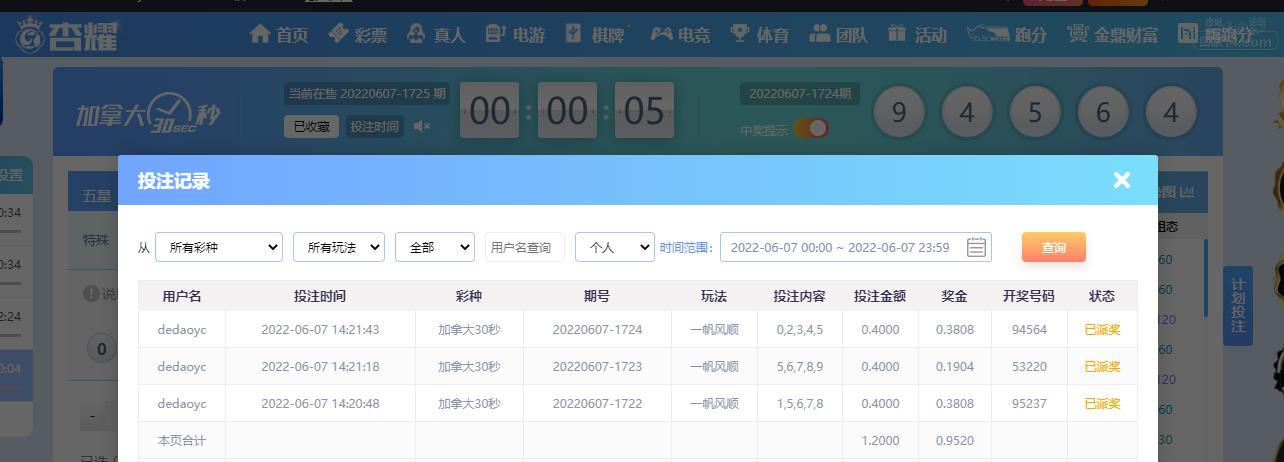Expand the 所有彩种 lottery dropdown
Screen dimensions: 1284x462
point(219,247)
